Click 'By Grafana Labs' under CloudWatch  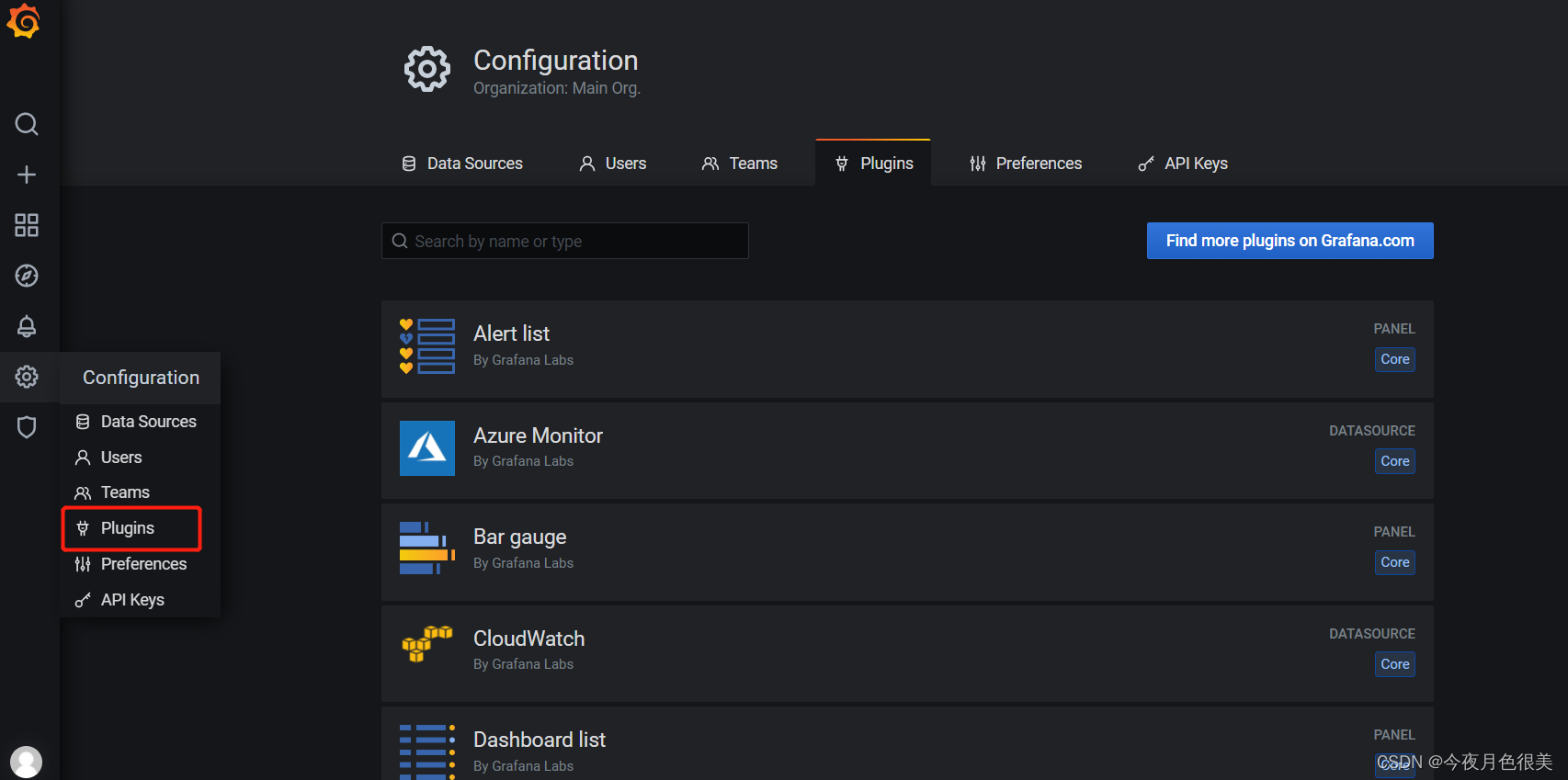(523, 664)
